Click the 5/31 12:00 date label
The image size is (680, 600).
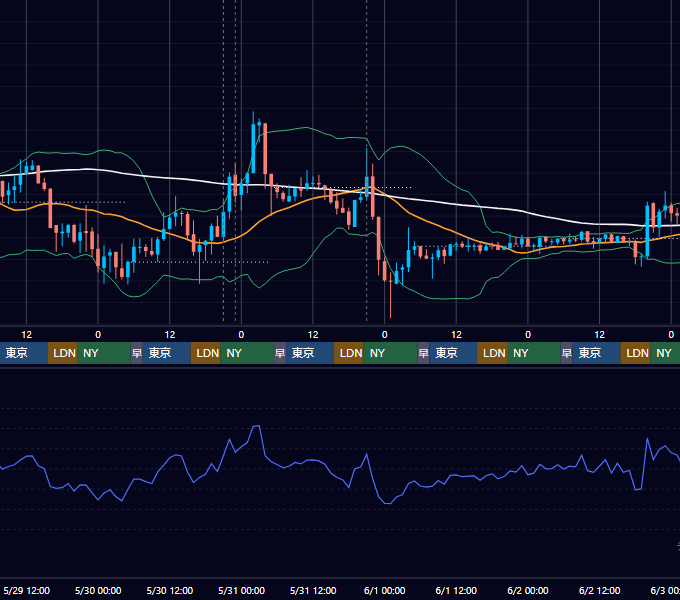click(x=313, y=590)
